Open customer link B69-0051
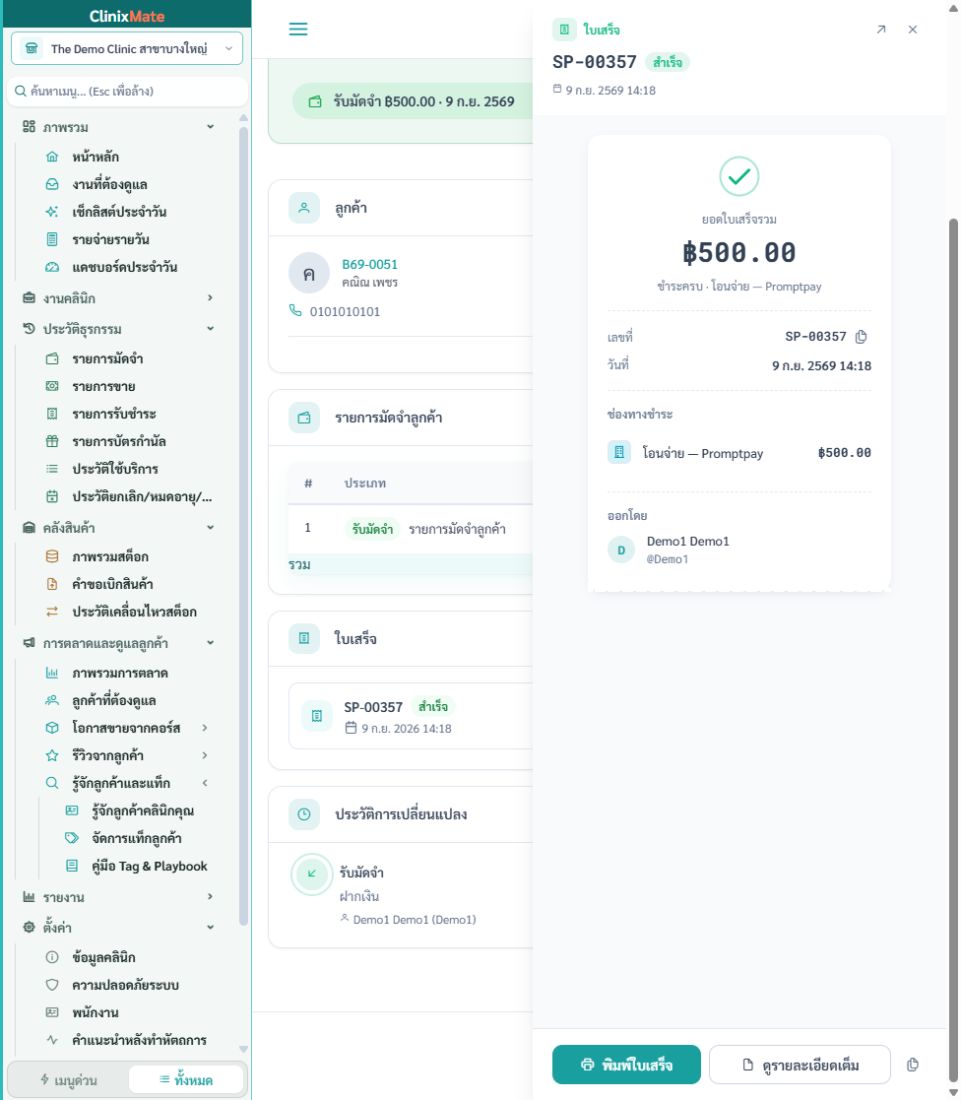961x1100 pixels. point(370,264)
